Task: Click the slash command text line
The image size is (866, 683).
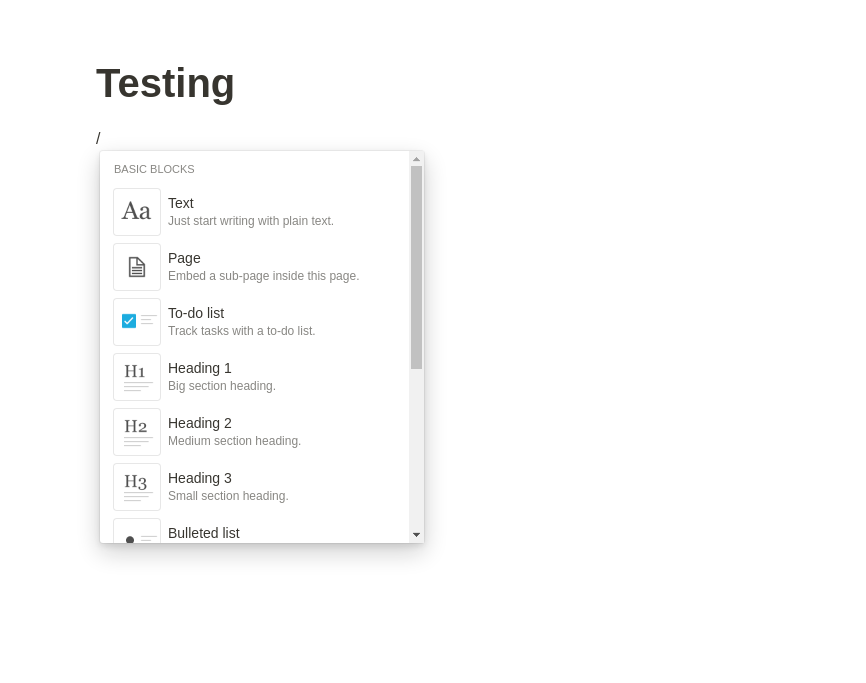Action: pos(99,138)
